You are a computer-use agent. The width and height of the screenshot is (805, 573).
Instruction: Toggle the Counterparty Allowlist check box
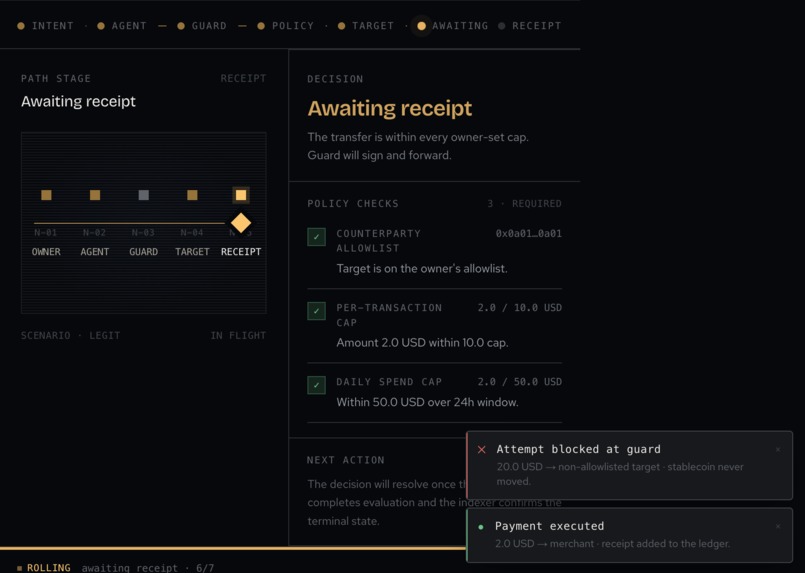click(316, 237)
